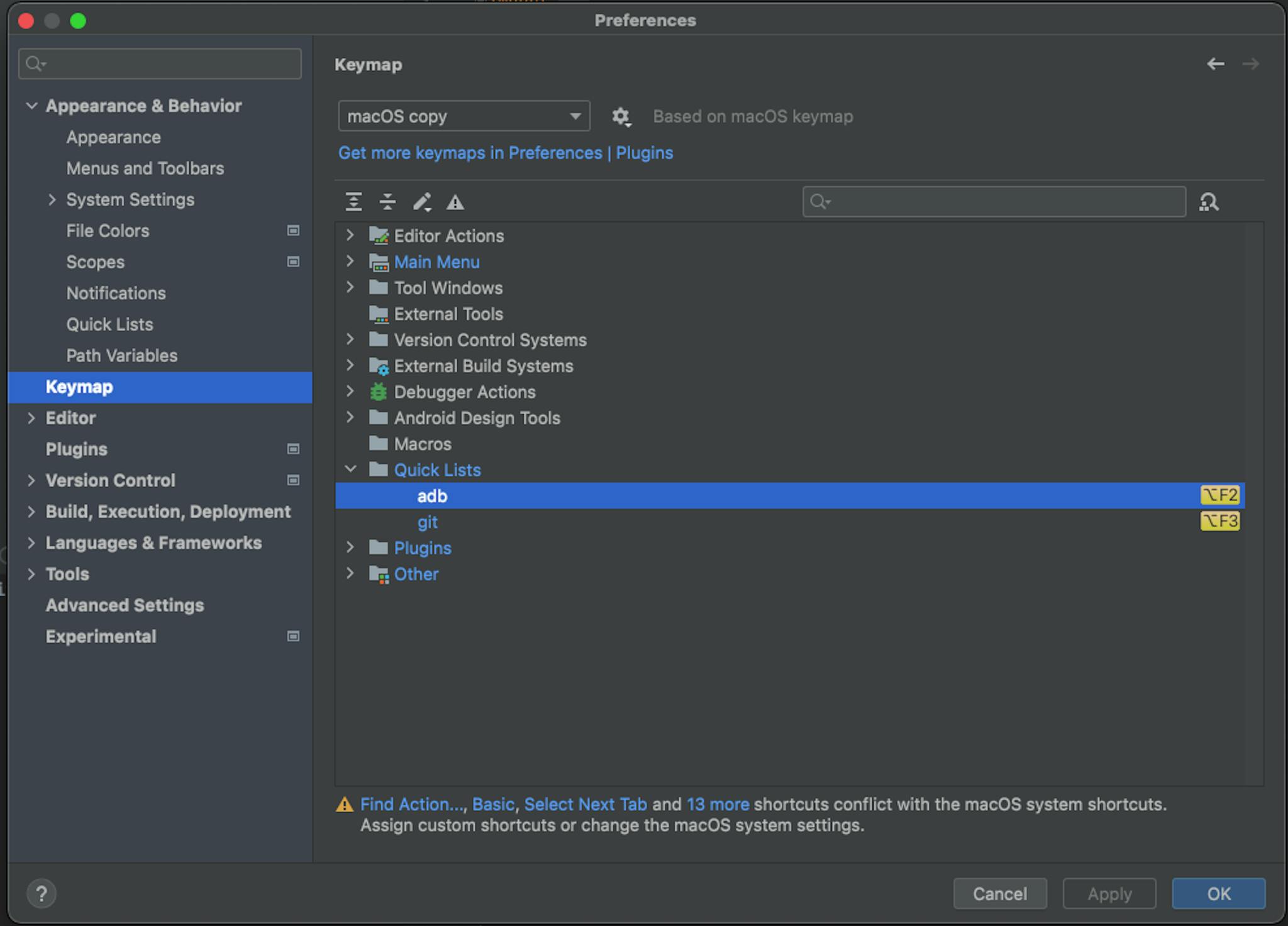
Task: Open the macOS copy keymap dropdown
Action: [464, 116]
